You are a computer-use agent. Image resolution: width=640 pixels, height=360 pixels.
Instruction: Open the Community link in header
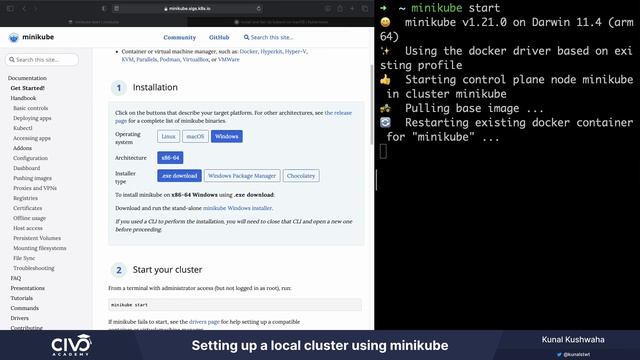click(180, 38)
